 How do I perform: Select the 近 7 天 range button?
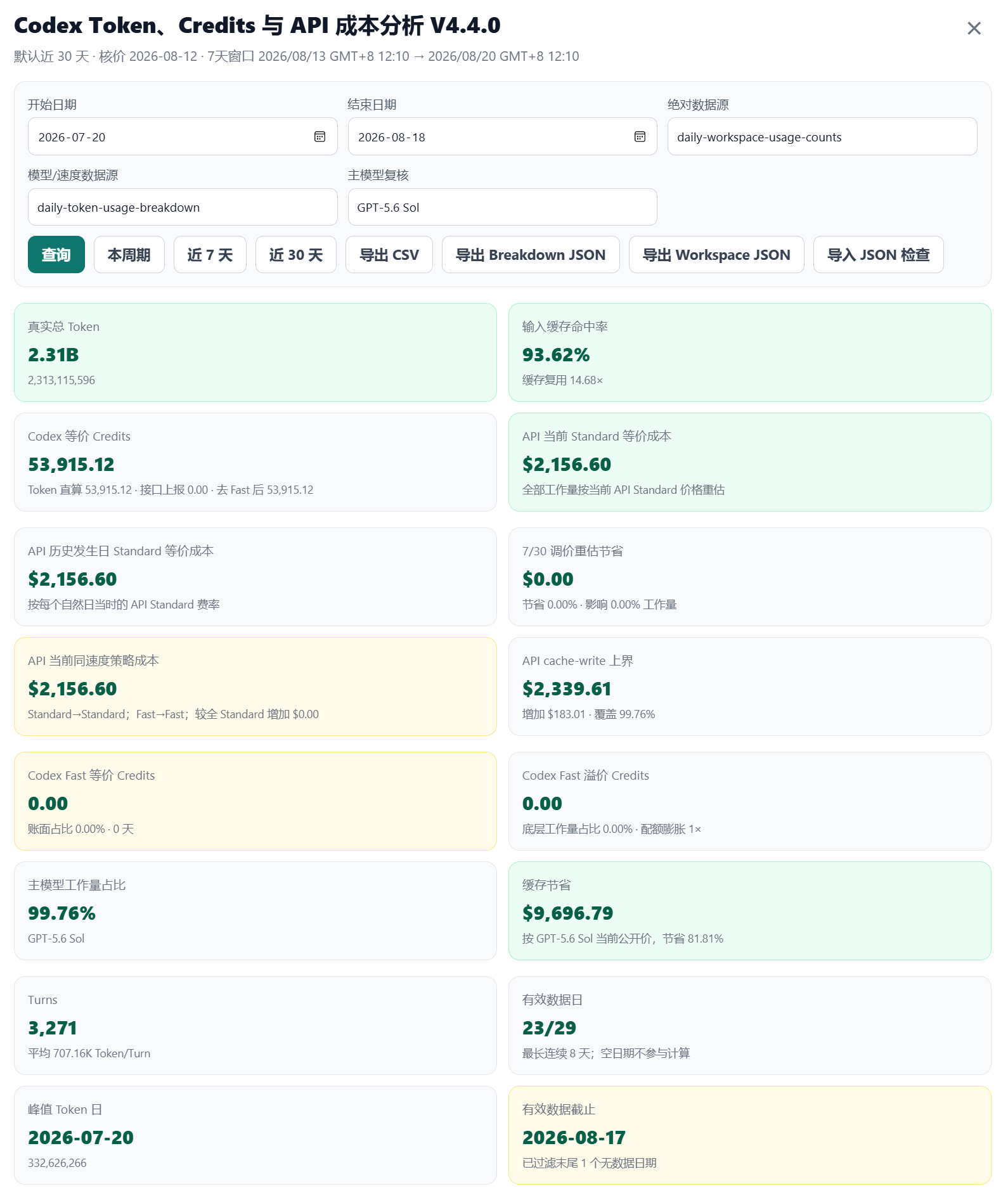tap(210, 255)
